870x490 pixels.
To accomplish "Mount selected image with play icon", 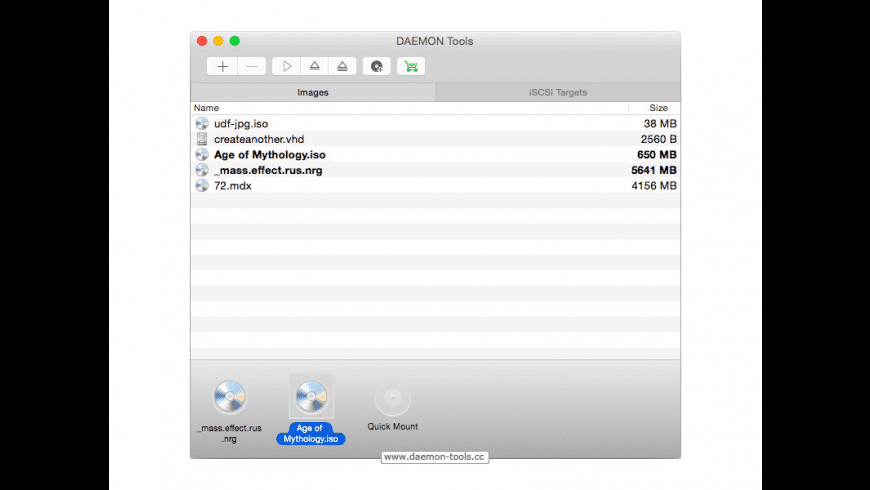I will [x=286, y=67].
